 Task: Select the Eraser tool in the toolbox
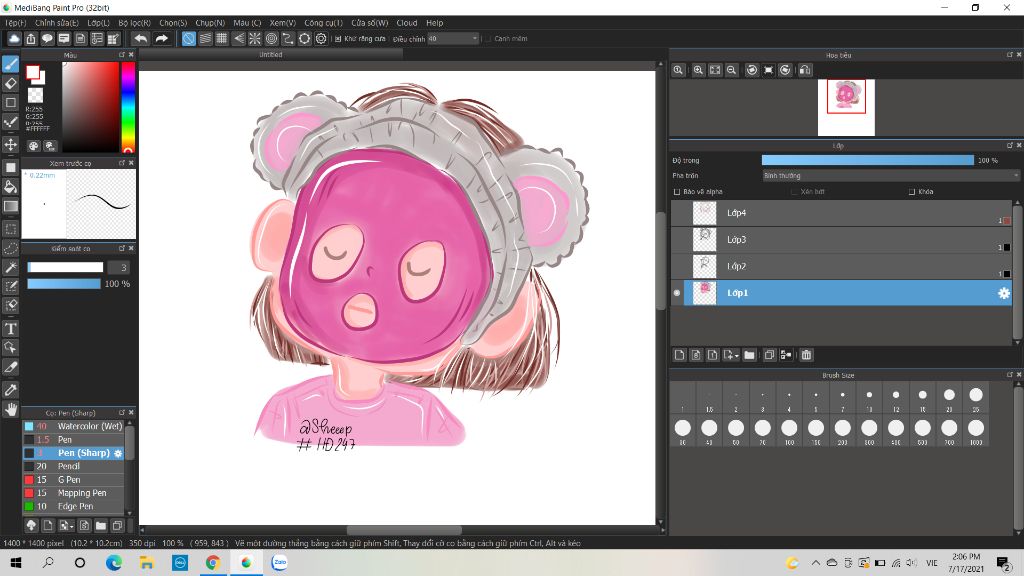pyautogui.click(x=10, y=84)
